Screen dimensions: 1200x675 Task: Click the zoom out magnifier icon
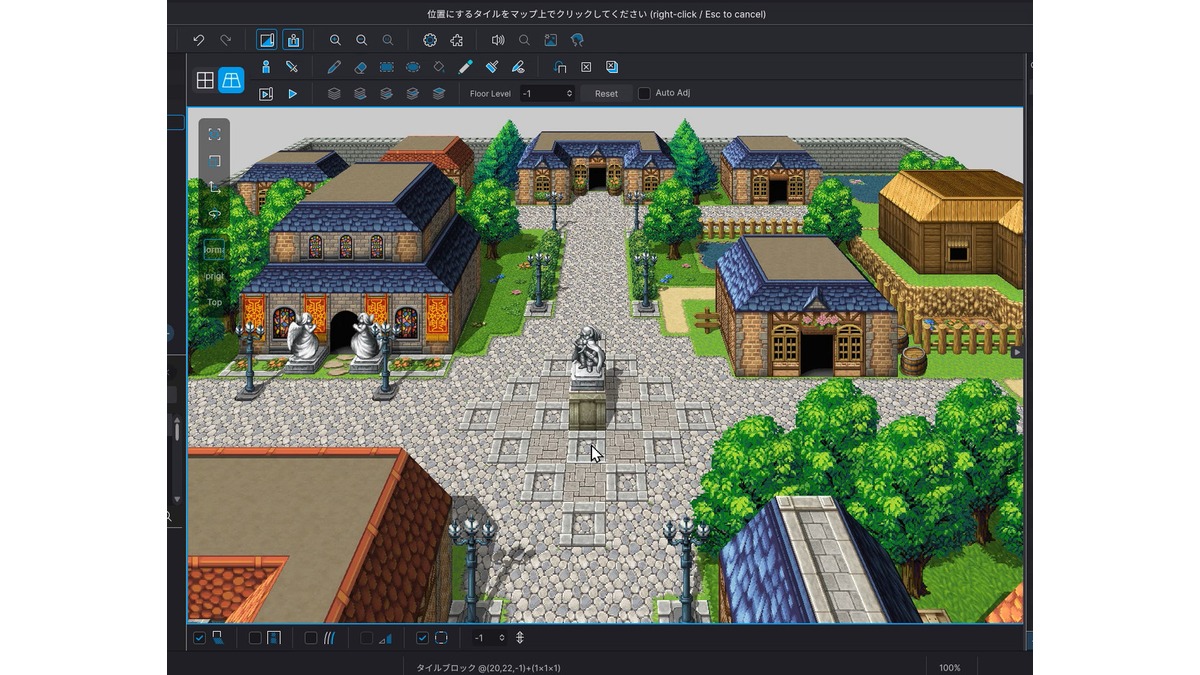tap(362, 40)
